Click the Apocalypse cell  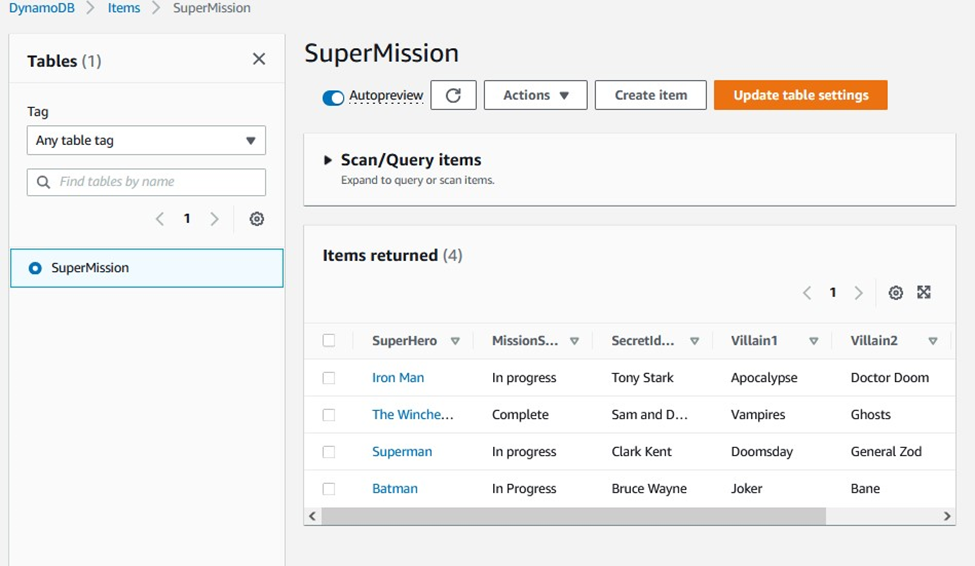pos(764,378)
